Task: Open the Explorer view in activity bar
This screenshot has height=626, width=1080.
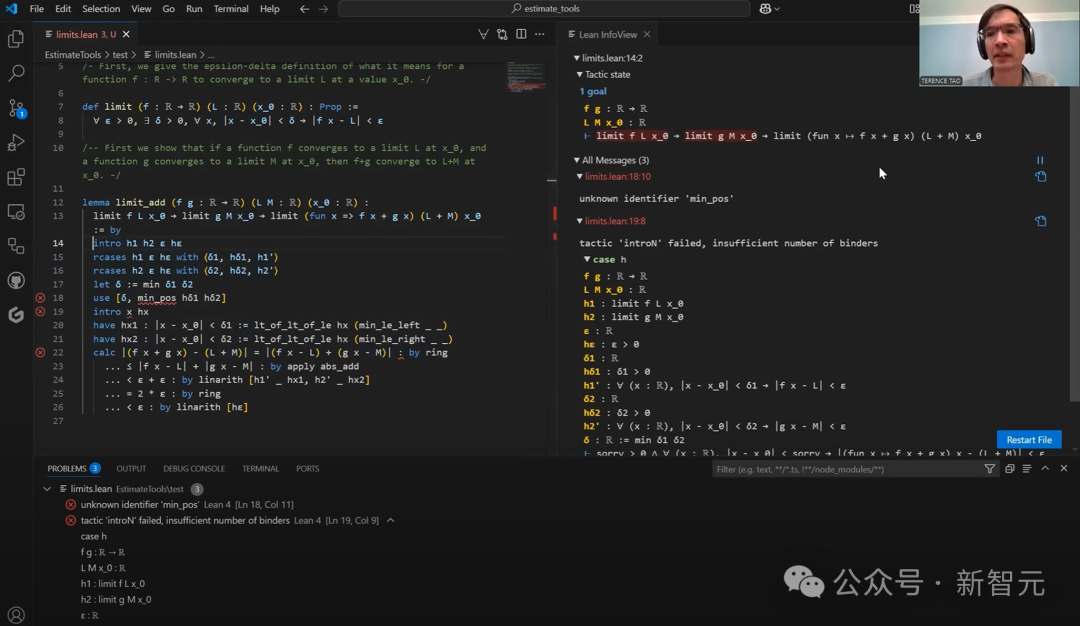Action: click(x=16, y=39)
